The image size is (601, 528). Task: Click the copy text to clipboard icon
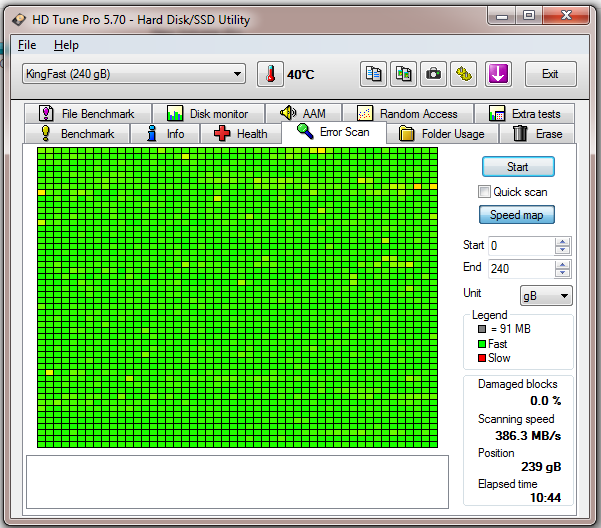[374, 74]
